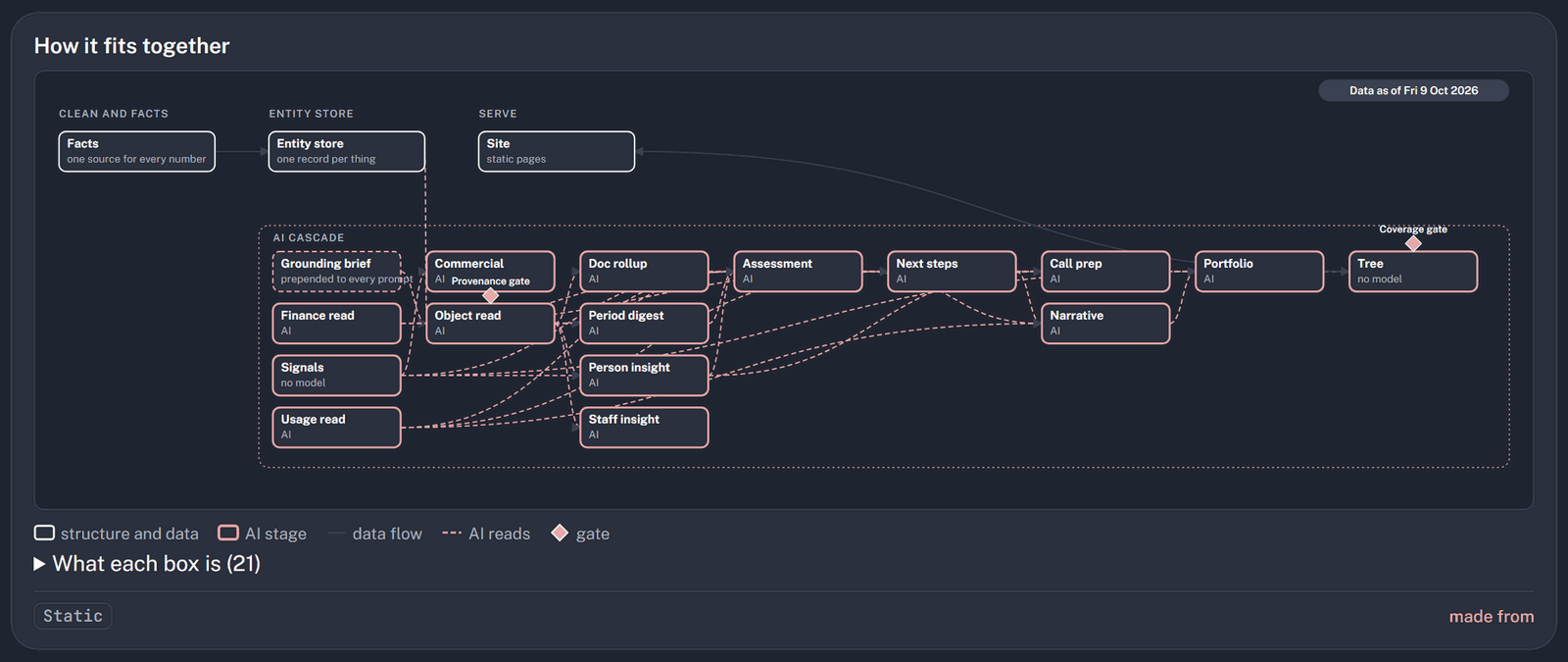Screen dimensions: 1568x662
Task: Select the Staff insight node
Action: [x=644, y=428]
